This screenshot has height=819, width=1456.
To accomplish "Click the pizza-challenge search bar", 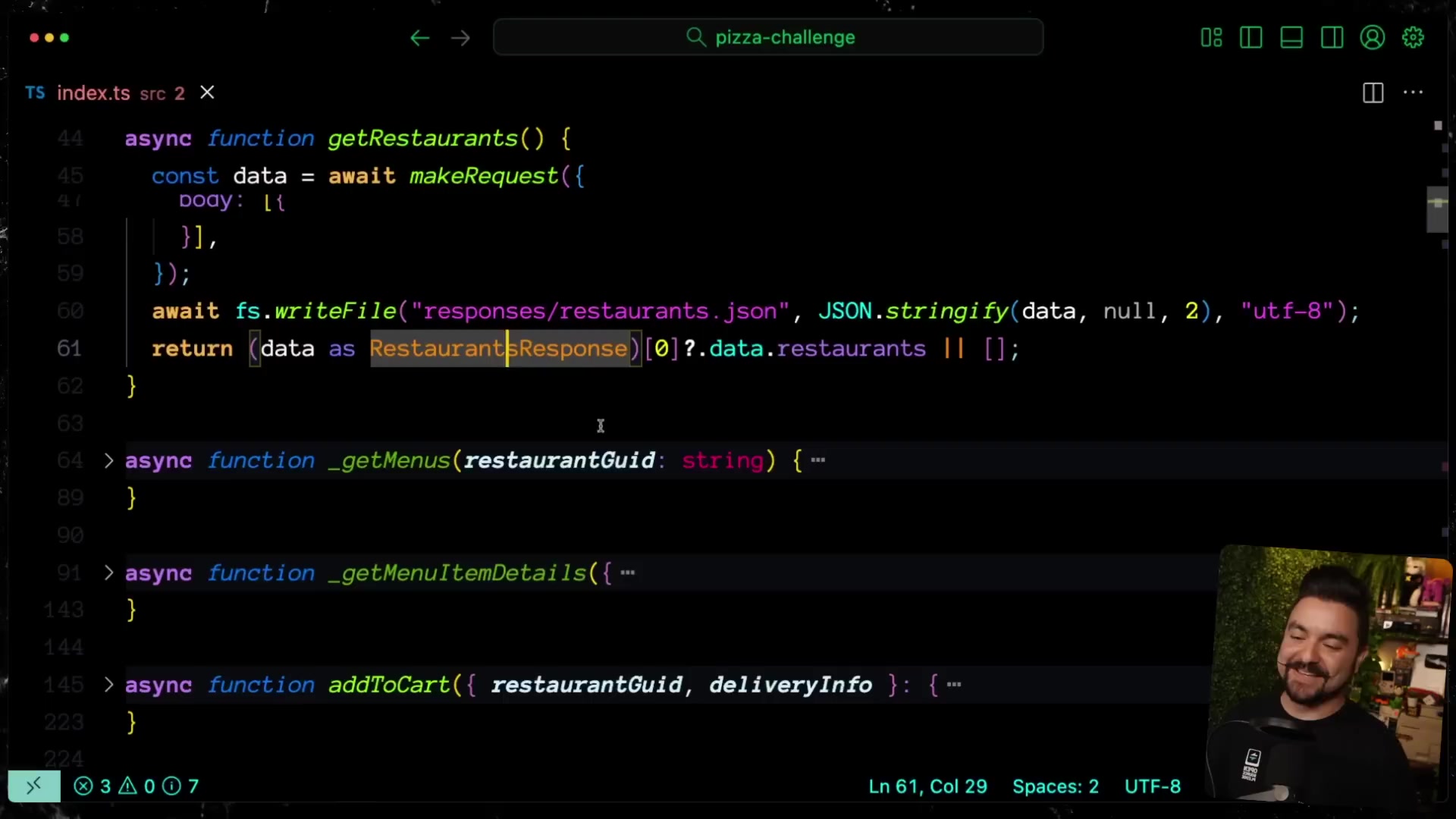I will point(768,37).
